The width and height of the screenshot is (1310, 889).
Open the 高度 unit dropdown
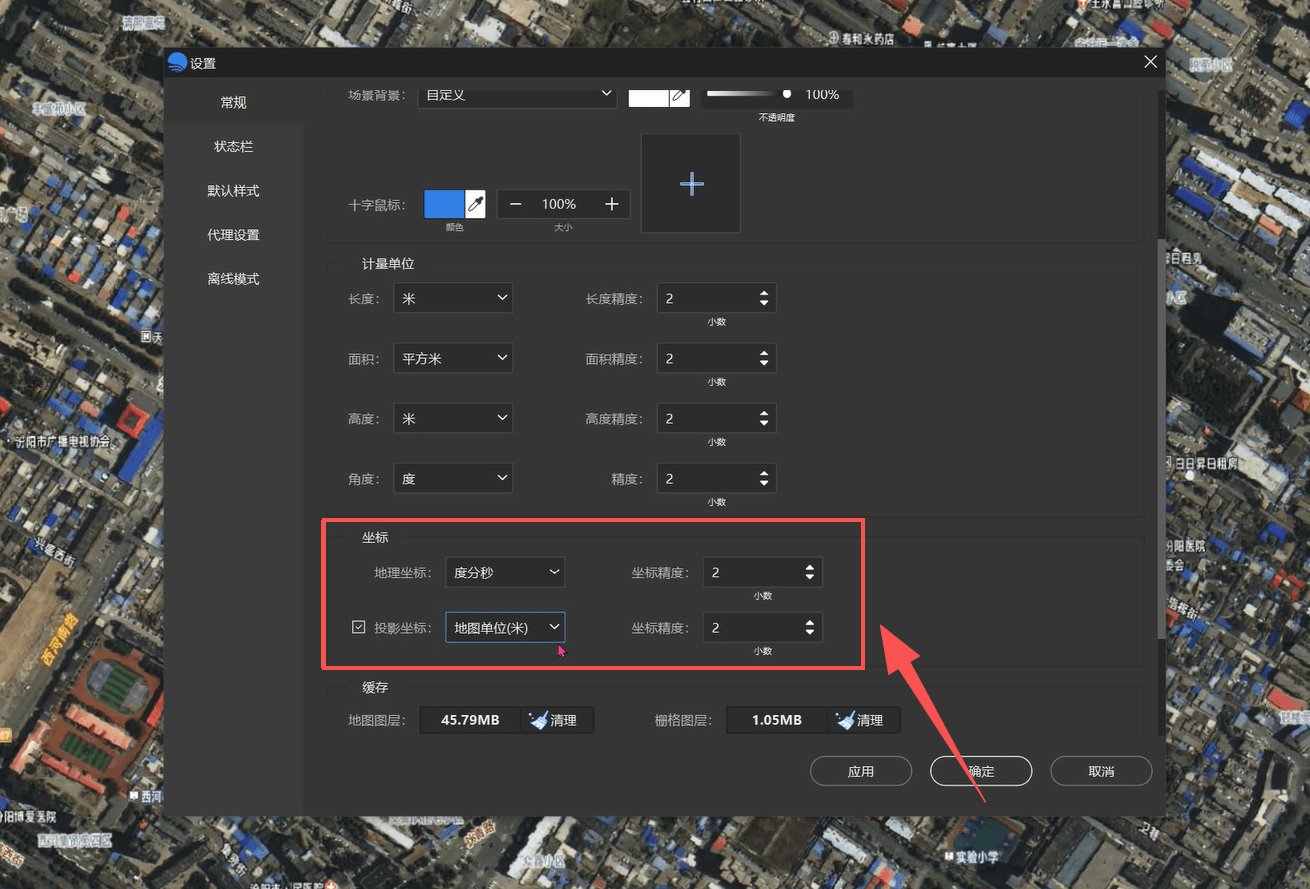[453, 418]
